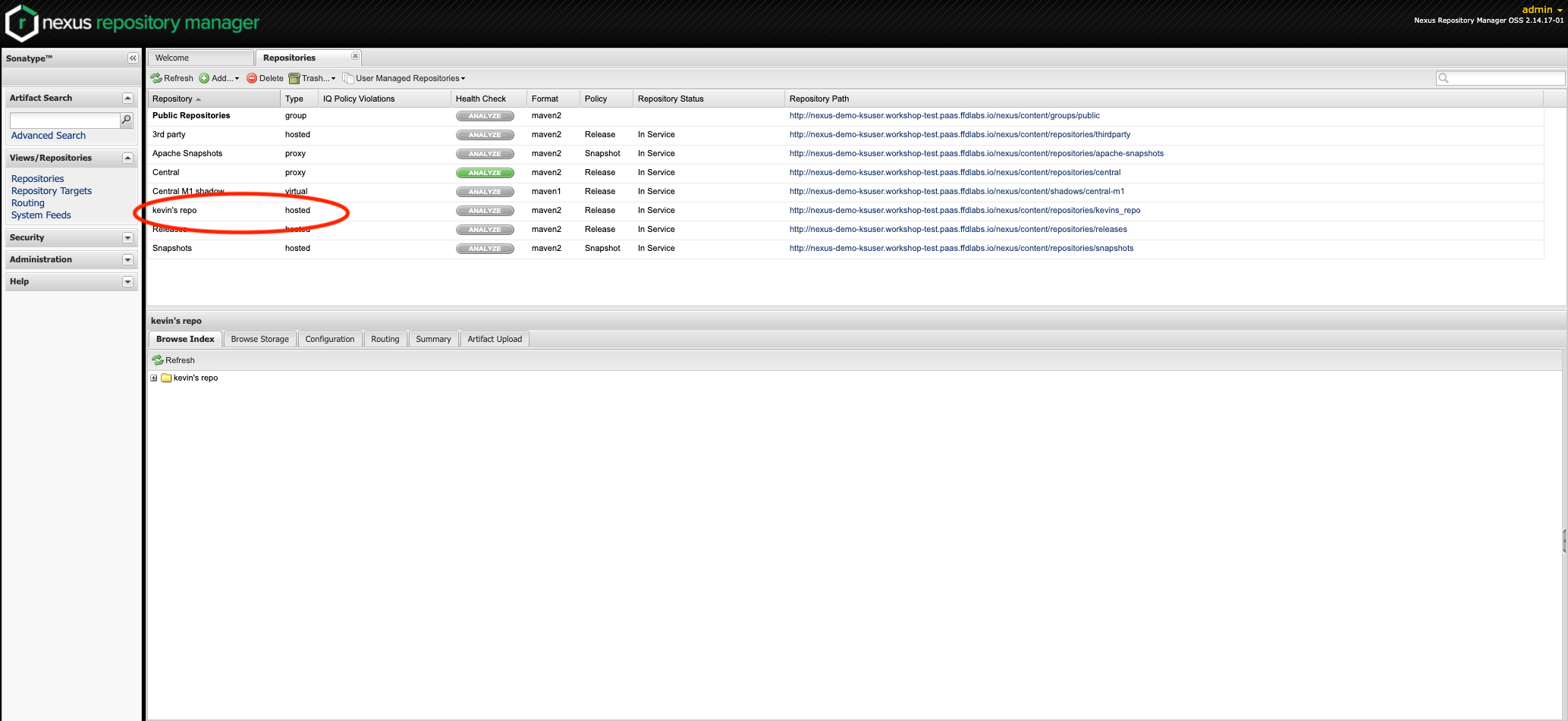Switch to the Welcome tab
The width and height of the screenshot is (1568, 721).
pyautogui.click(x=200, y=58)
